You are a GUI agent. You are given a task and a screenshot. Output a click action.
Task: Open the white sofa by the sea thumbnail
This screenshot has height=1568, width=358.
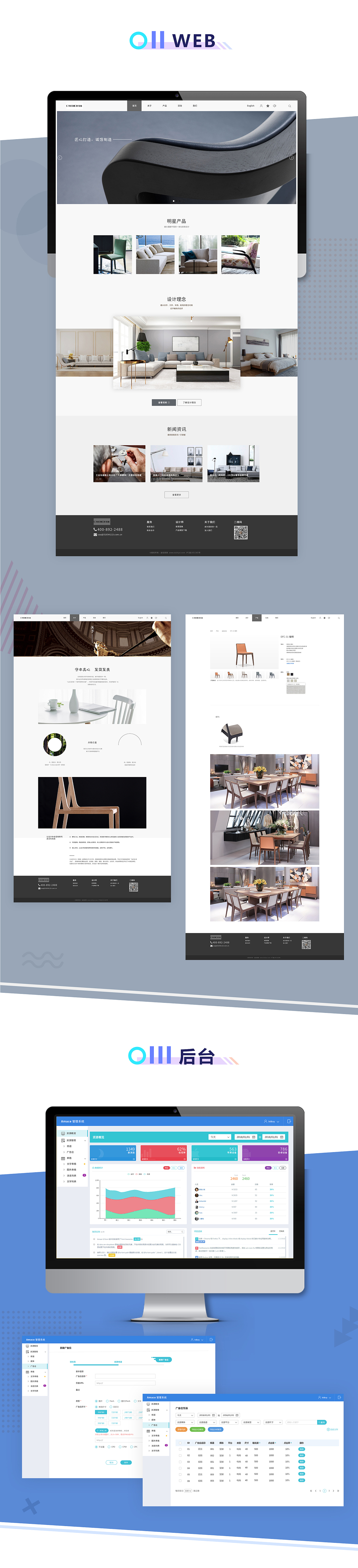tap(155, 254)
